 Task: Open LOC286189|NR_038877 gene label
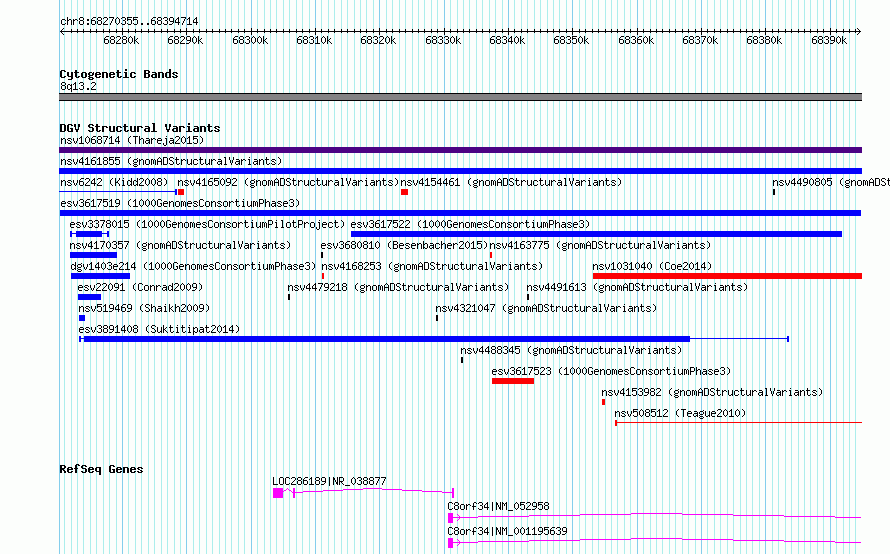329,481
